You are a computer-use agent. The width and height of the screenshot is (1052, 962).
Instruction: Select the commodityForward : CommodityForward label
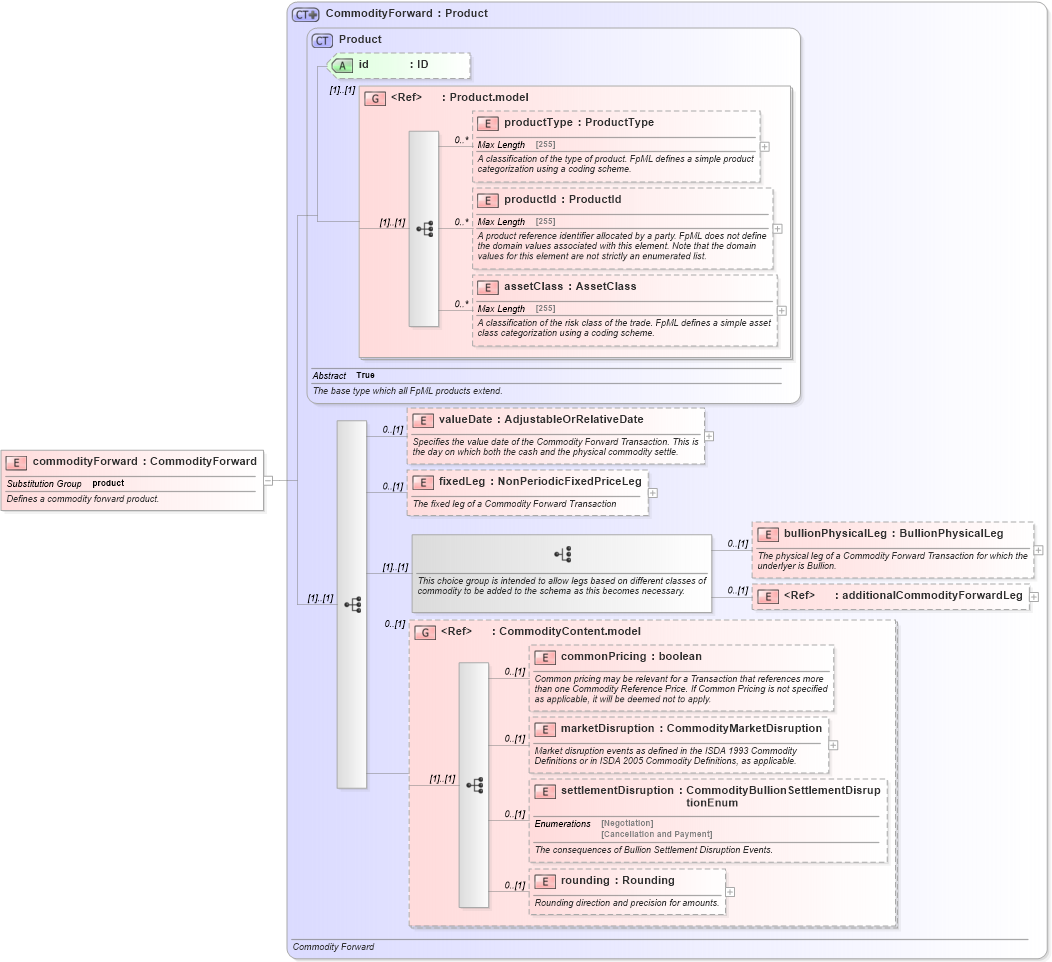click(145, 462)
